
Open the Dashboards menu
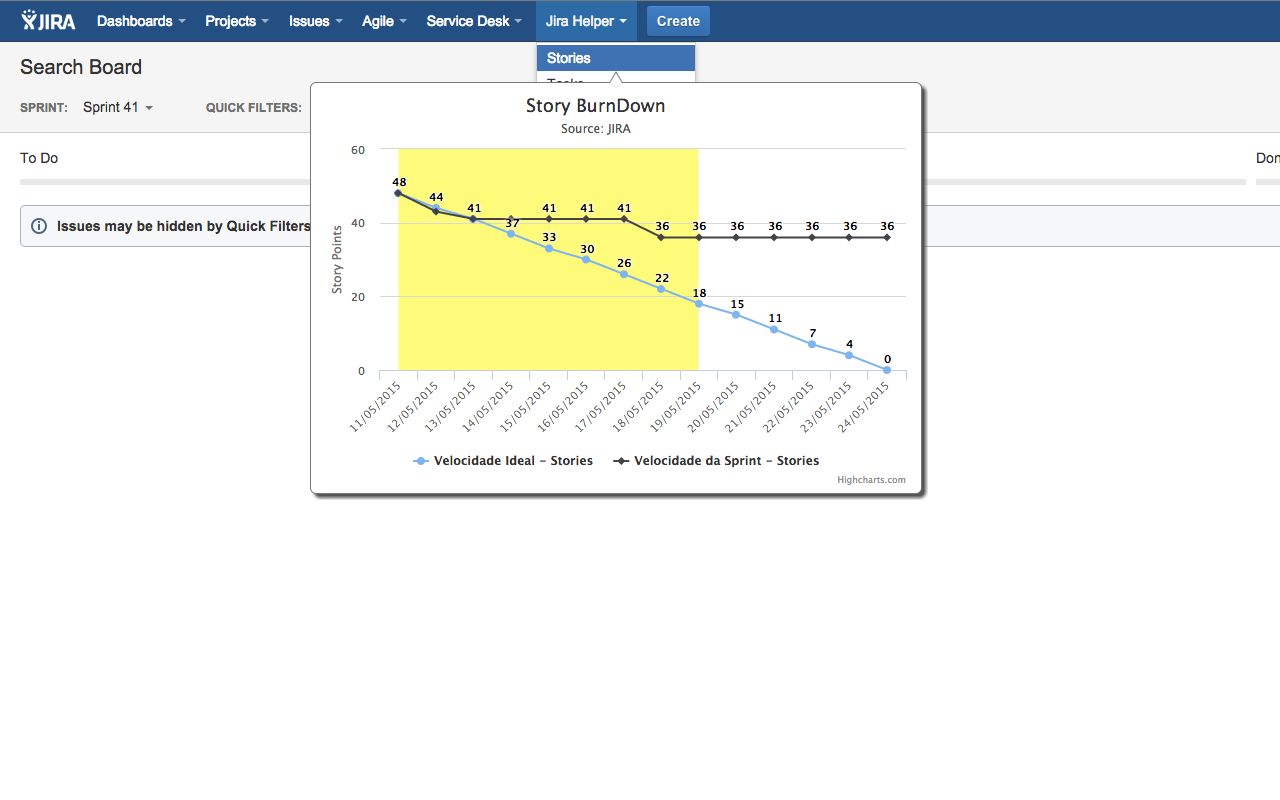[141, 21]
